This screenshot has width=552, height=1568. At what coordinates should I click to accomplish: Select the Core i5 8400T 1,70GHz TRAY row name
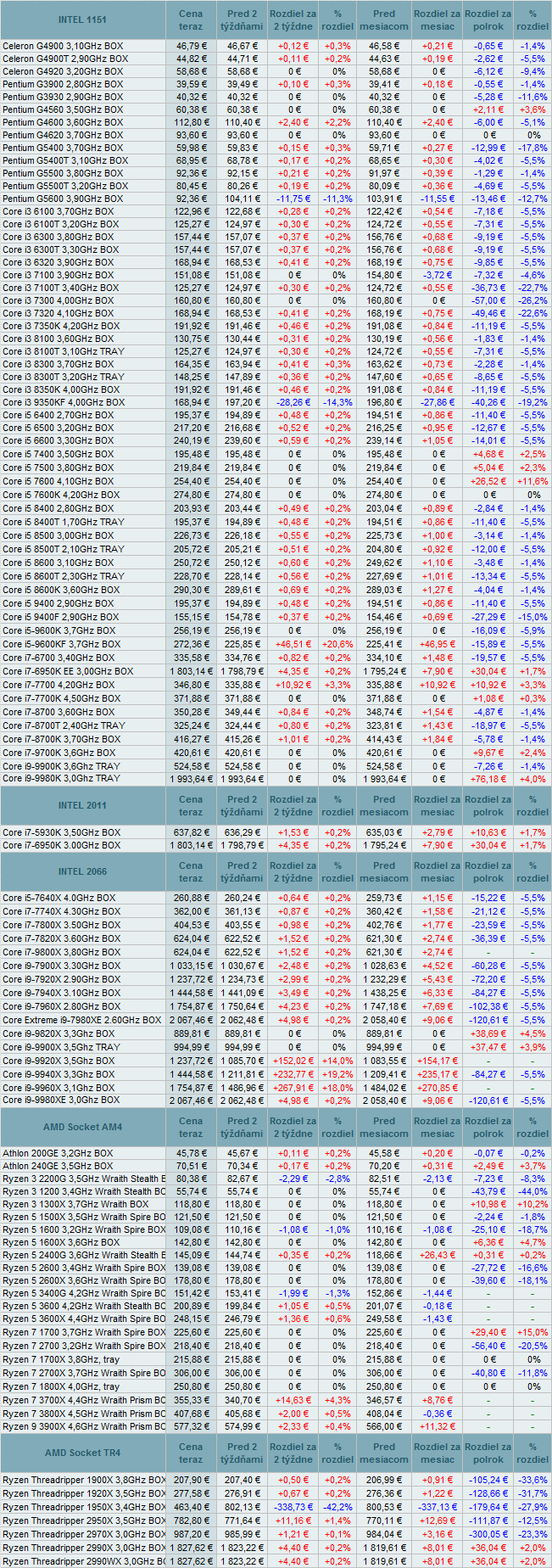63,522
